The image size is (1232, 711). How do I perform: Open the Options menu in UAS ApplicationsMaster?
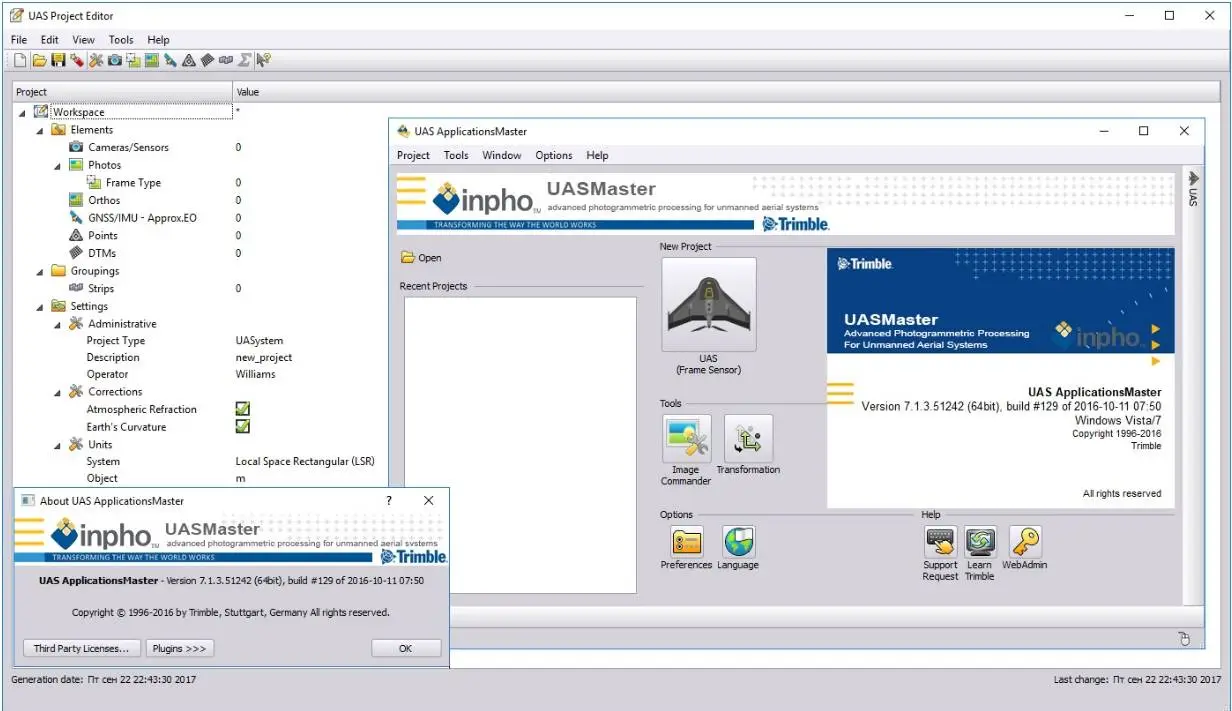pyautogui.click(x=554, y=155)
